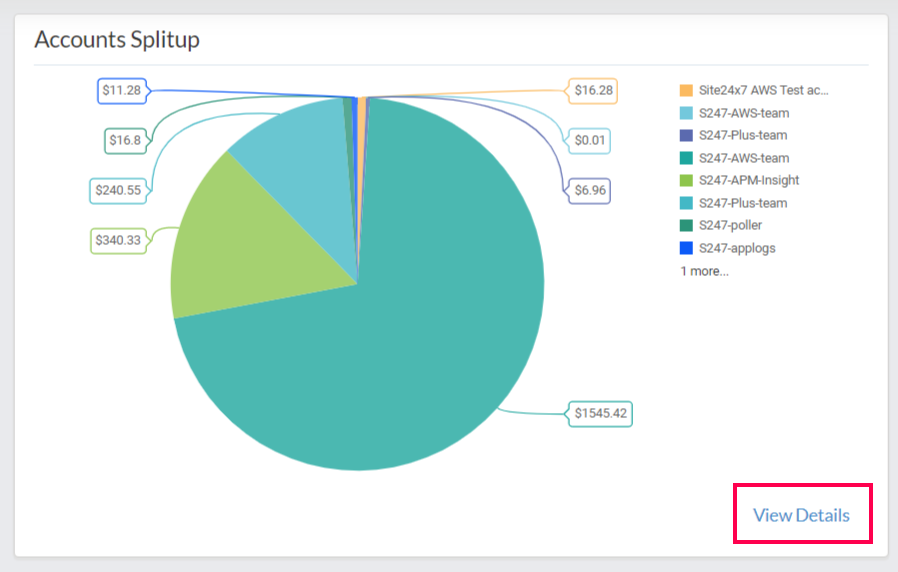The height and width of the screenshot is (572, 898).
Task: Click the $6.96 data label
Action: pyautogui.click(x=590, y=189)
